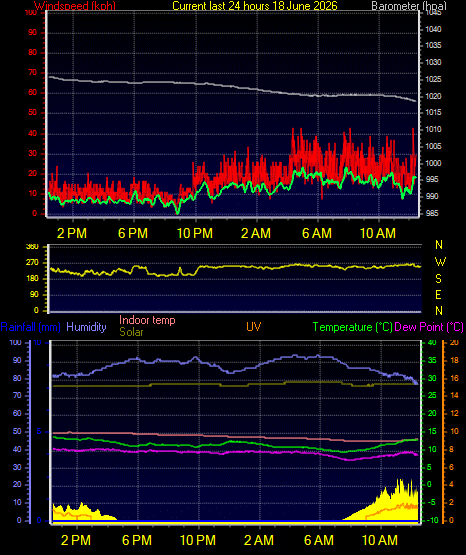Click the orange 18 on the UV axis

pyautogui.click(x=454, y=360)
